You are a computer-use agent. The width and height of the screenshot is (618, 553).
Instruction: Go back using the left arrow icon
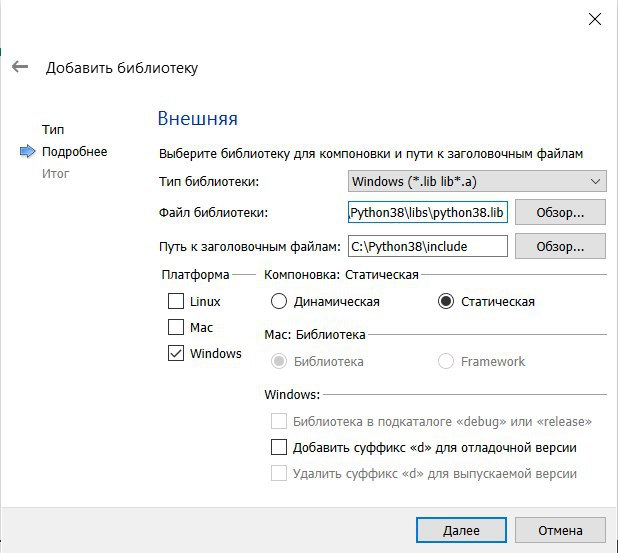click(20, 67)
